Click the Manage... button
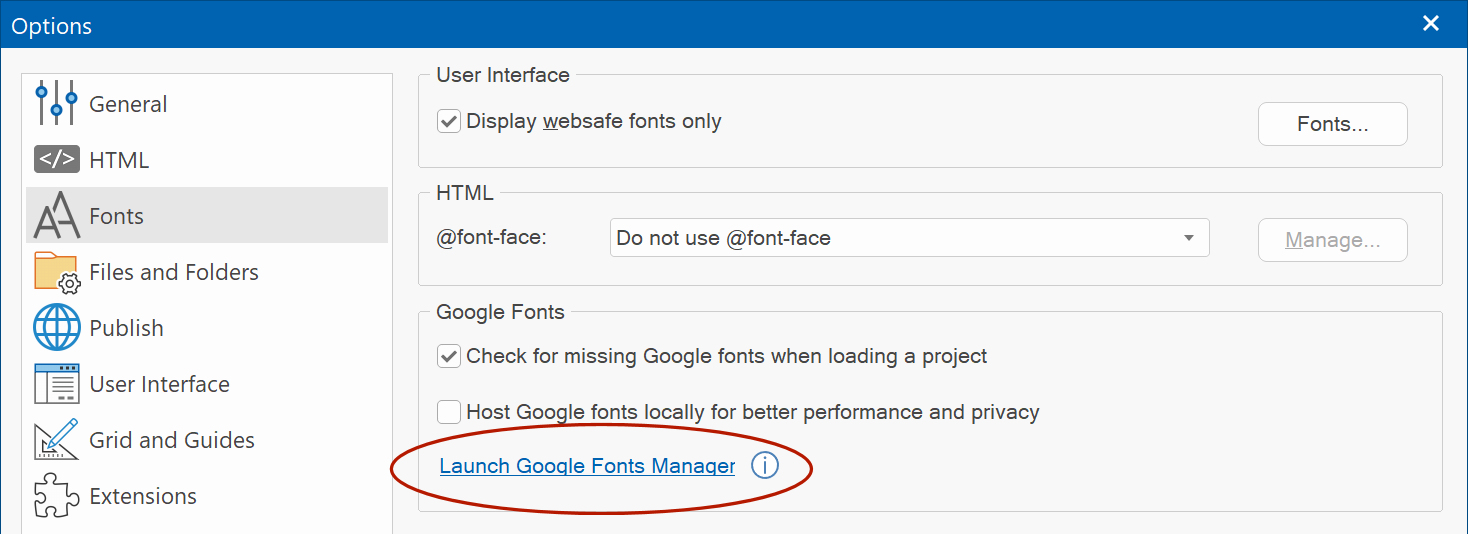The height and width of the screenshot is (534, 1468). [x=1332, y=240]
